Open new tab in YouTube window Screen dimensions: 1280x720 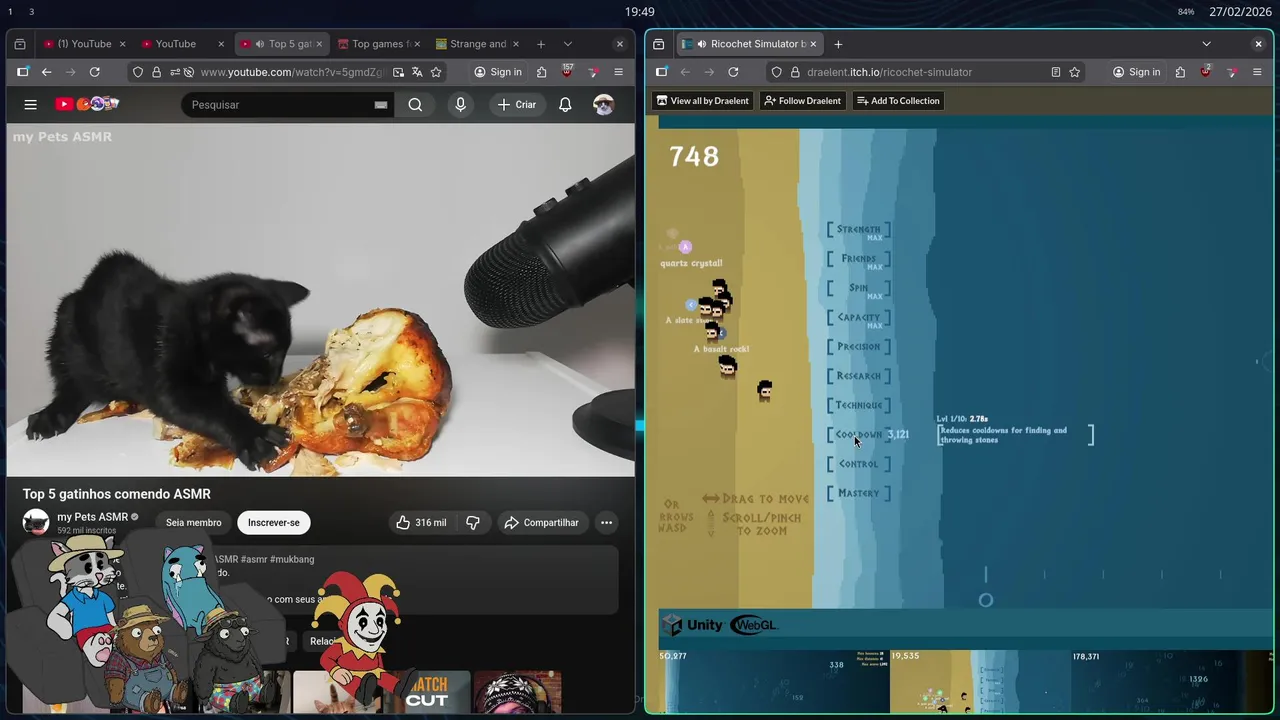tap(541, 44)
